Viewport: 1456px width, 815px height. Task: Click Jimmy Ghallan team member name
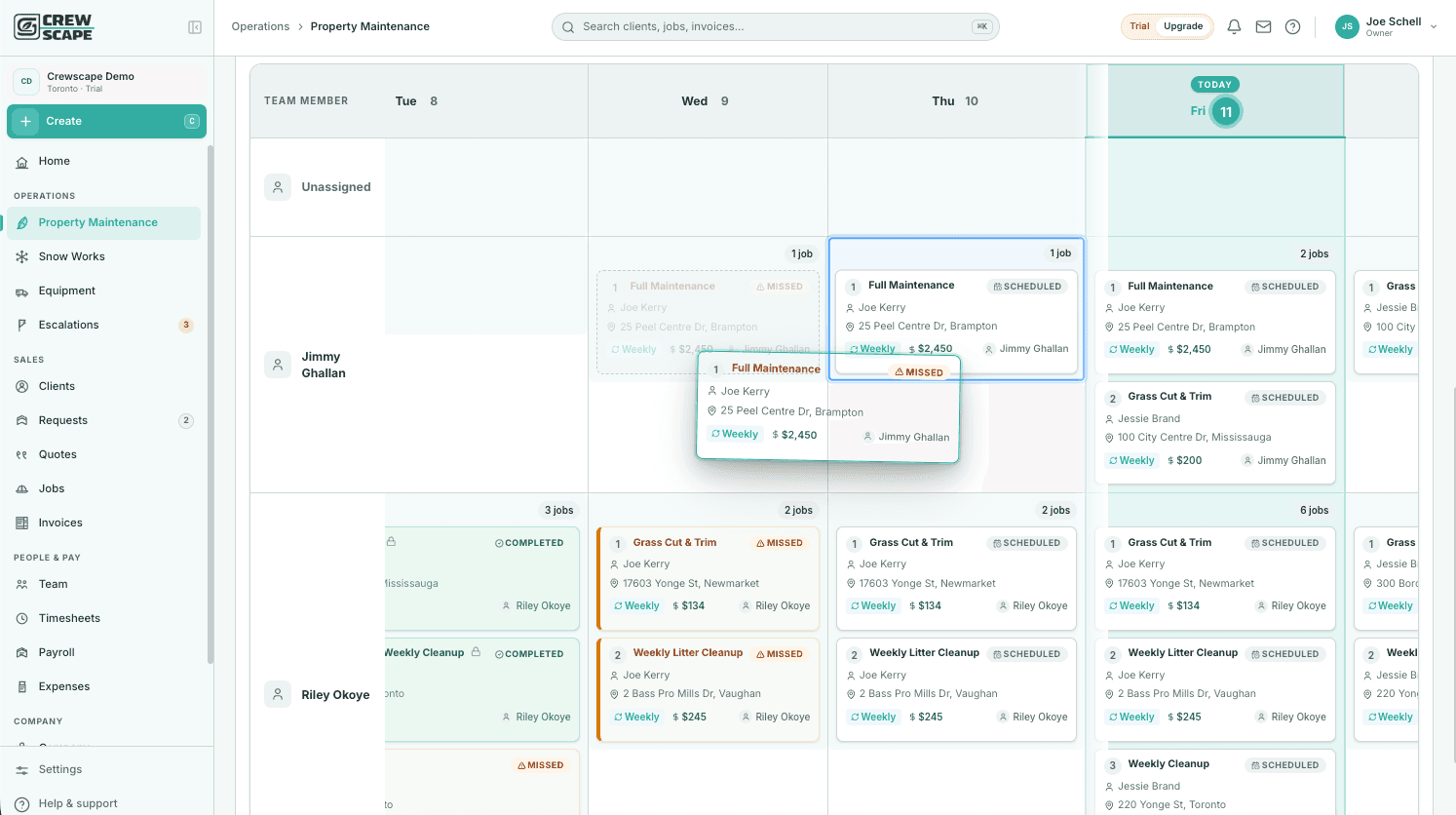(324, 365)
